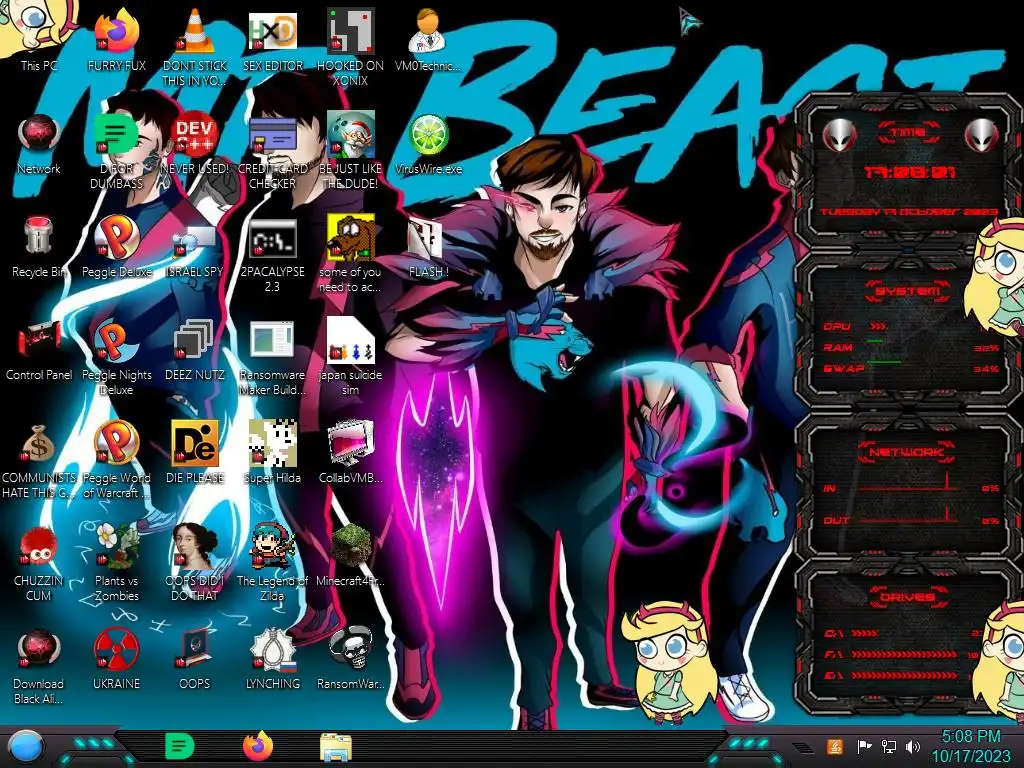Image resolution: width=1024 pixels, height=768 pixels.
Task: Click the TIME widget header
Action: pos(908,133)
